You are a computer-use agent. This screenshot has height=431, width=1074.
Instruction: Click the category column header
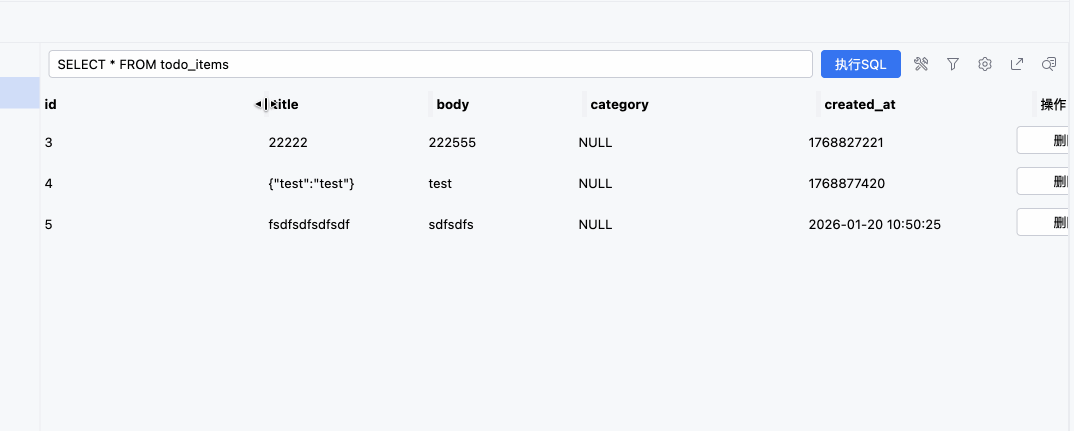(x=619, y=104)
